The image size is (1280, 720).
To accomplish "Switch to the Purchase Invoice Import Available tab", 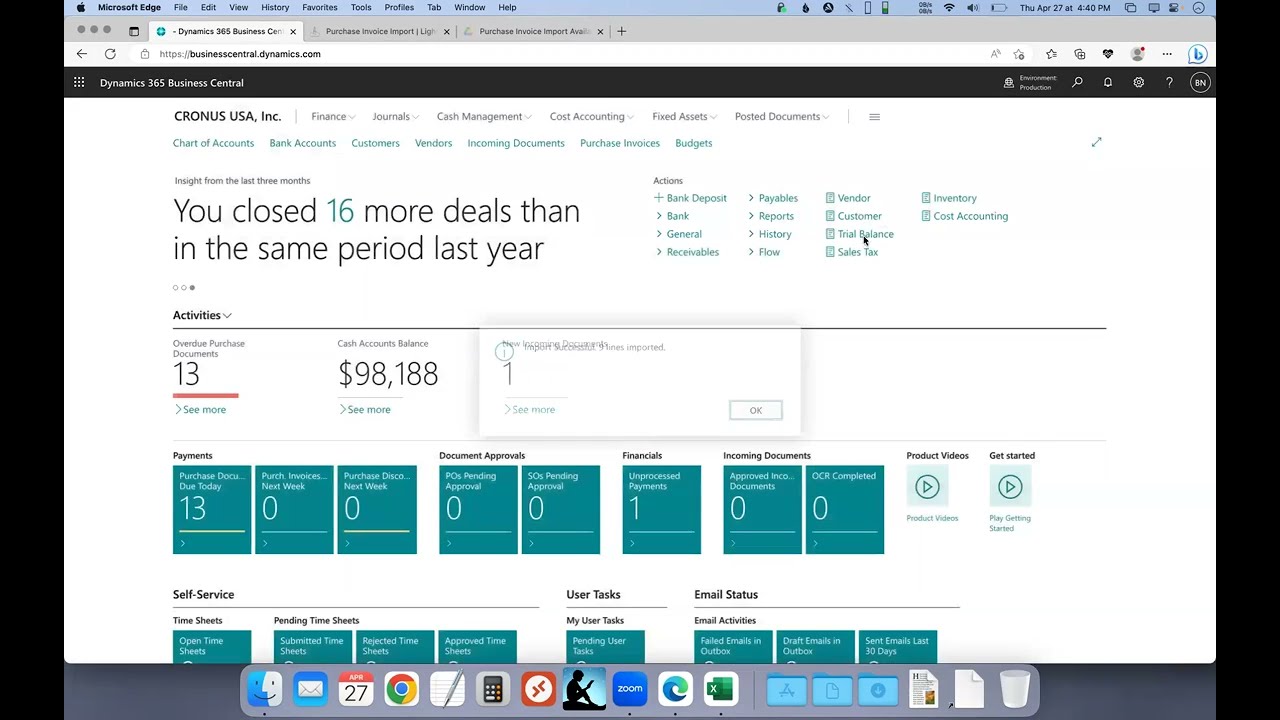I will point(534,31).
